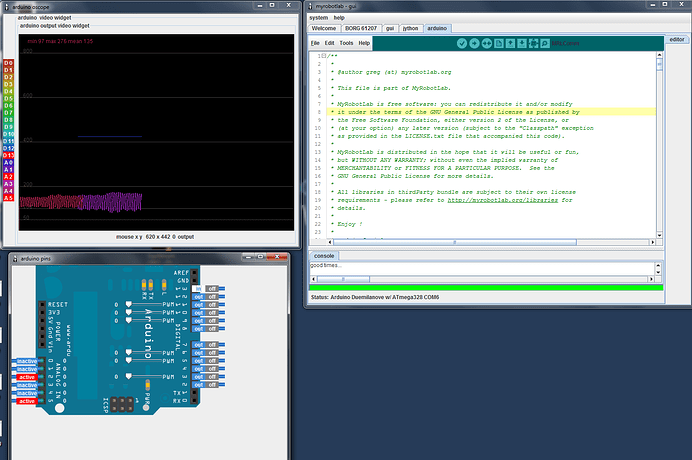Toggle digital pin 7 'out' mode button
Image resolution: width=692 pixels, height=460 pixels.
pyautogui.click(x=199, y=345)
